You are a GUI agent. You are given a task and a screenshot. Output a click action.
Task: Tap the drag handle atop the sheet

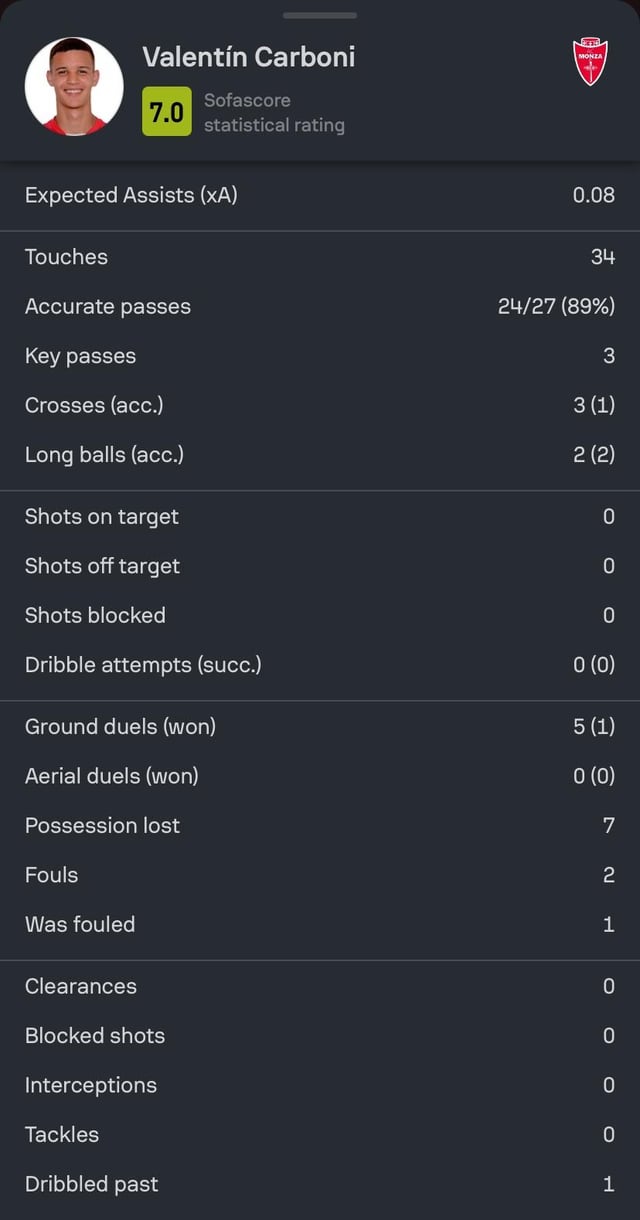tap(320, 16)
